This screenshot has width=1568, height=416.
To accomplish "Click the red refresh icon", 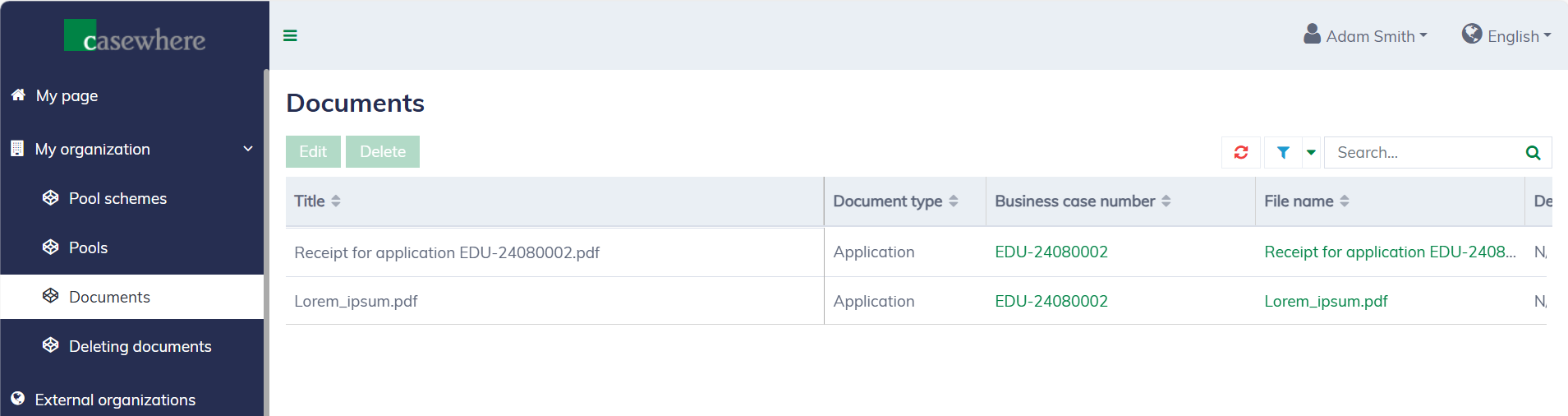I will (1240, 152).
